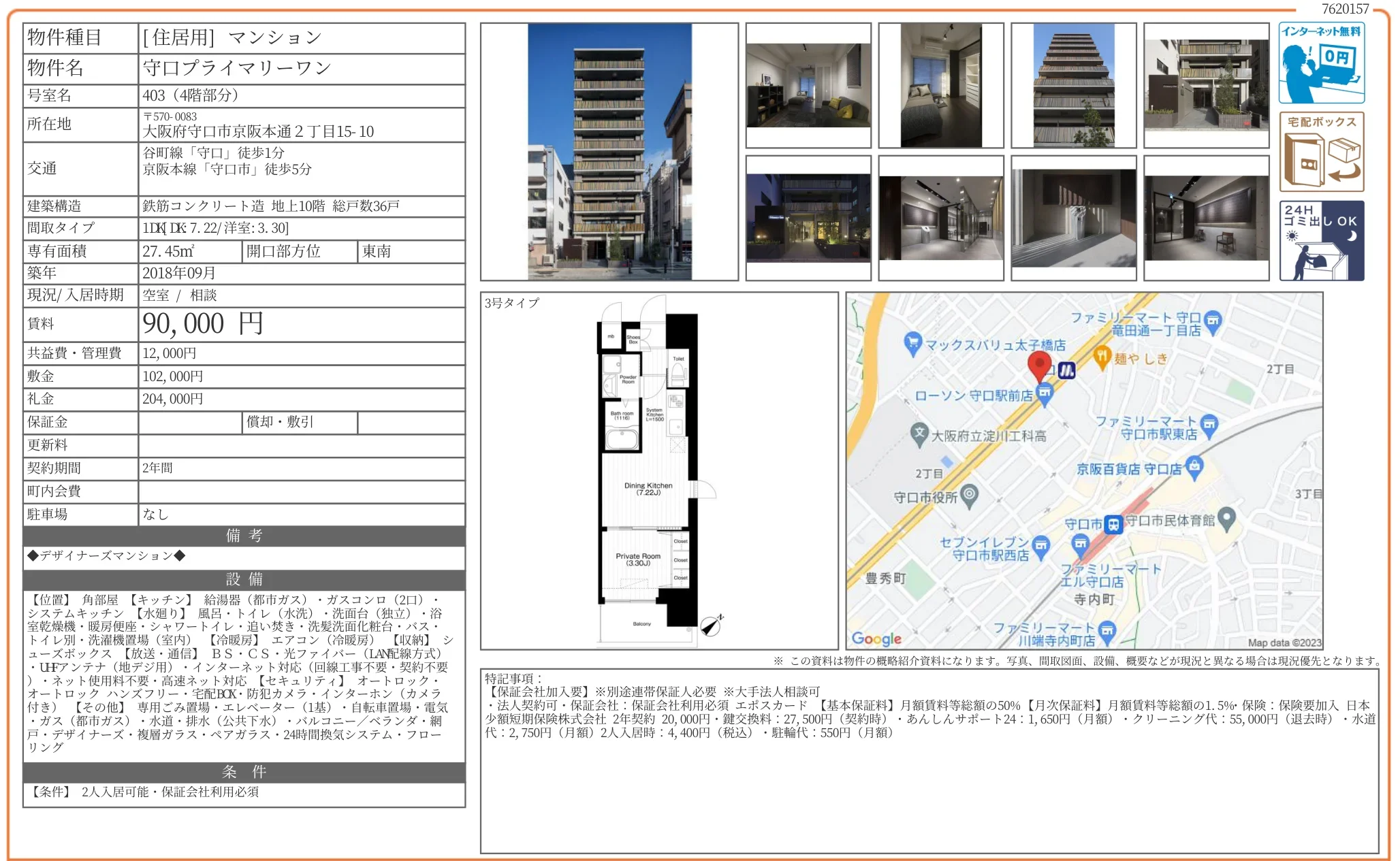Click the 宅配ボックス delivery box icon
This screenshot has width=1400, height=861.
(x=1320, y=152)
